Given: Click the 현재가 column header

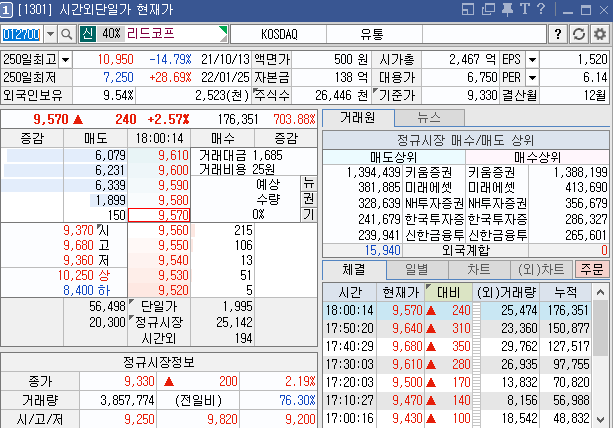Looking at the screenshot, I should pyautogui.click(x=401, y=292).
